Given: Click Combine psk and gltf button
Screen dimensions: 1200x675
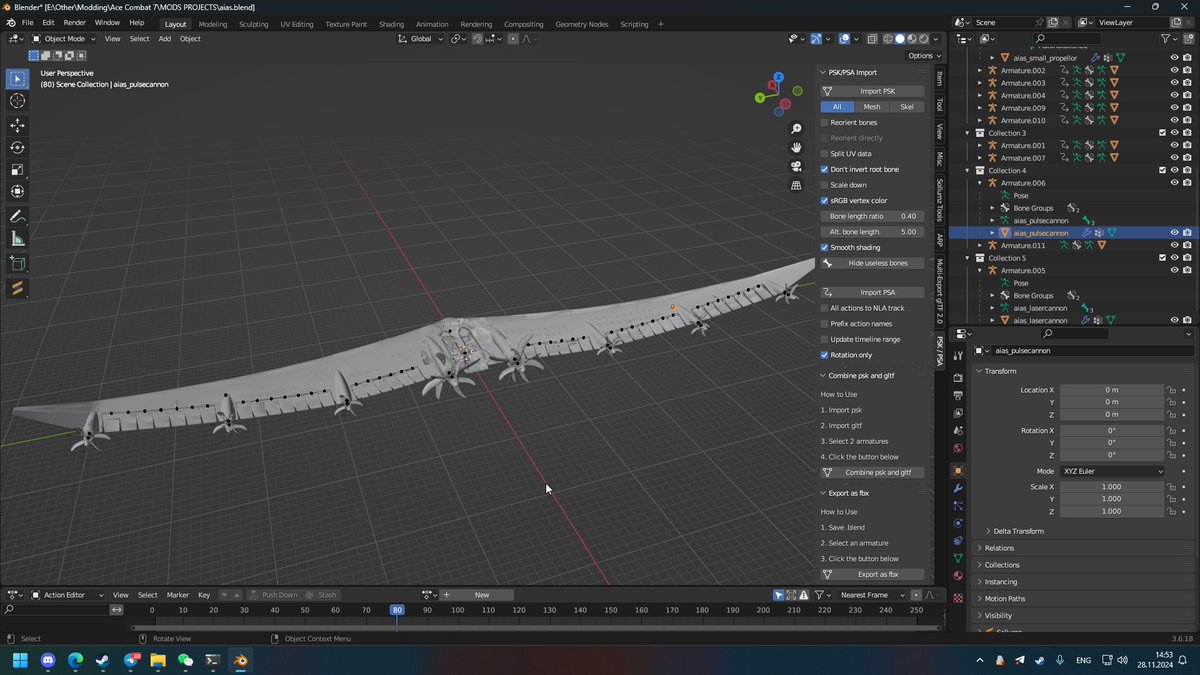Looking at the screenshot, I should click(x=872, y=472).
